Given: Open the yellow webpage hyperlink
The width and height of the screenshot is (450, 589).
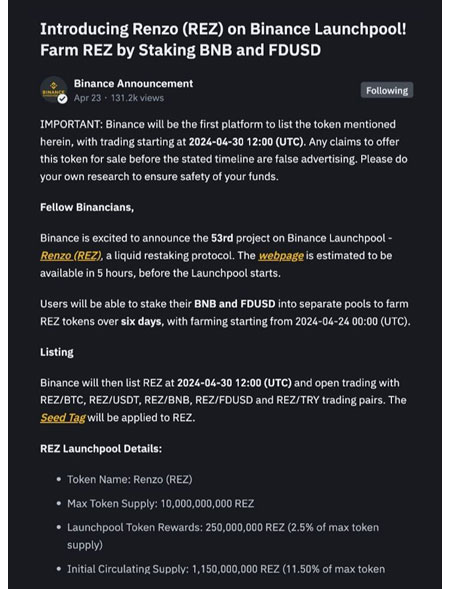Looking at the screenshot, I should [281, 256].
